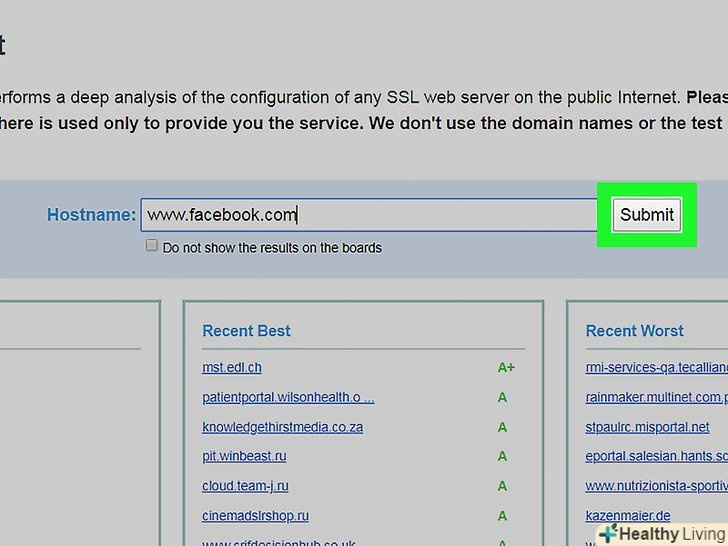Click the Hostname label
This screenshot has width=728, height=546.
[91, 215]
